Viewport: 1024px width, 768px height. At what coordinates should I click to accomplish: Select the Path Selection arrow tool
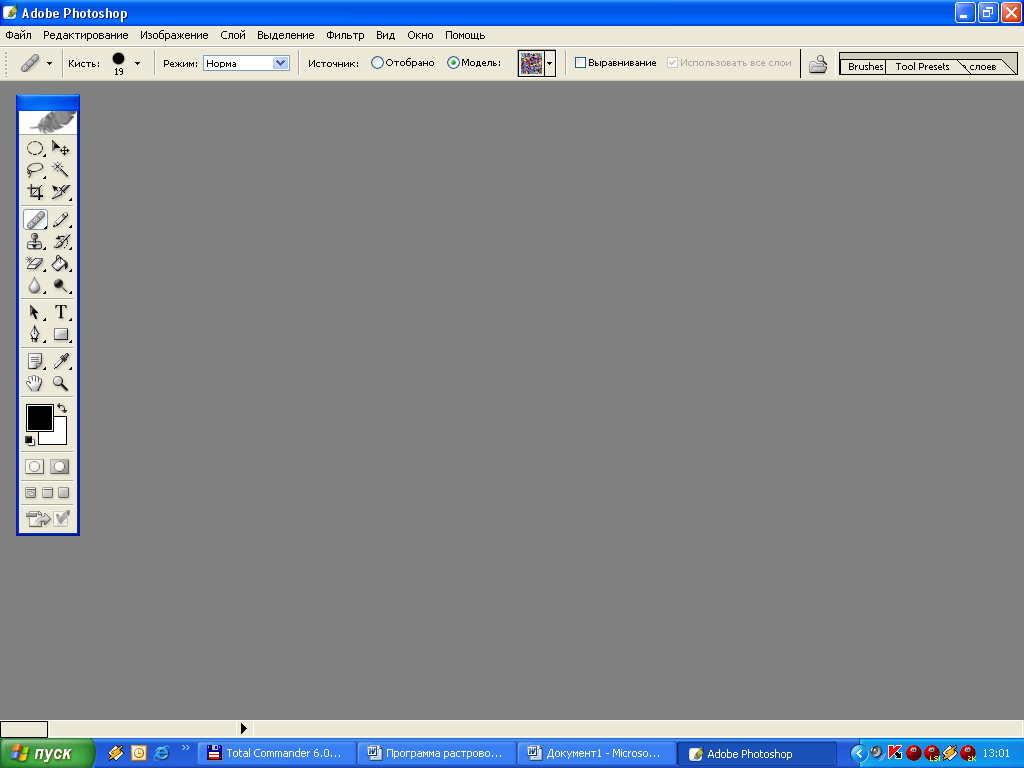click(35, 312)
